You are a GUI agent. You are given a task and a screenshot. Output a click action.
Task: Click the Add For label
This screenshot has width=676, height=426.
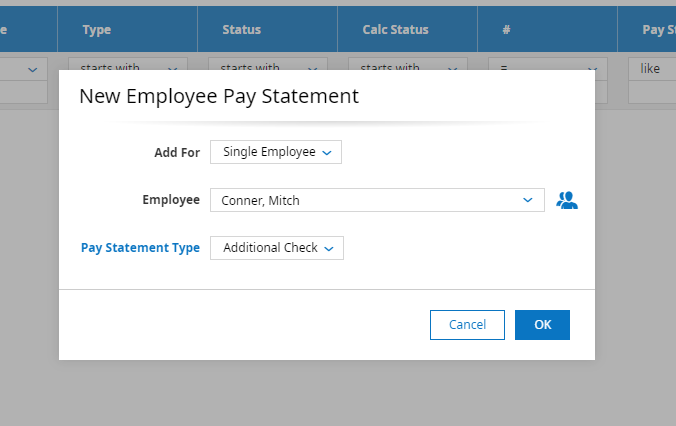[x=177, y=152]
